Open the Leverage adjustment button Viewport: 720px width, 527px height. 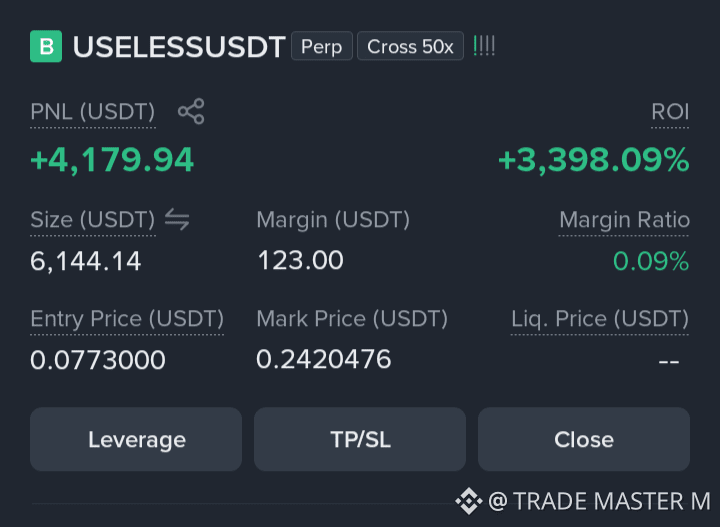pyautogui.click(x=136, y=439)
